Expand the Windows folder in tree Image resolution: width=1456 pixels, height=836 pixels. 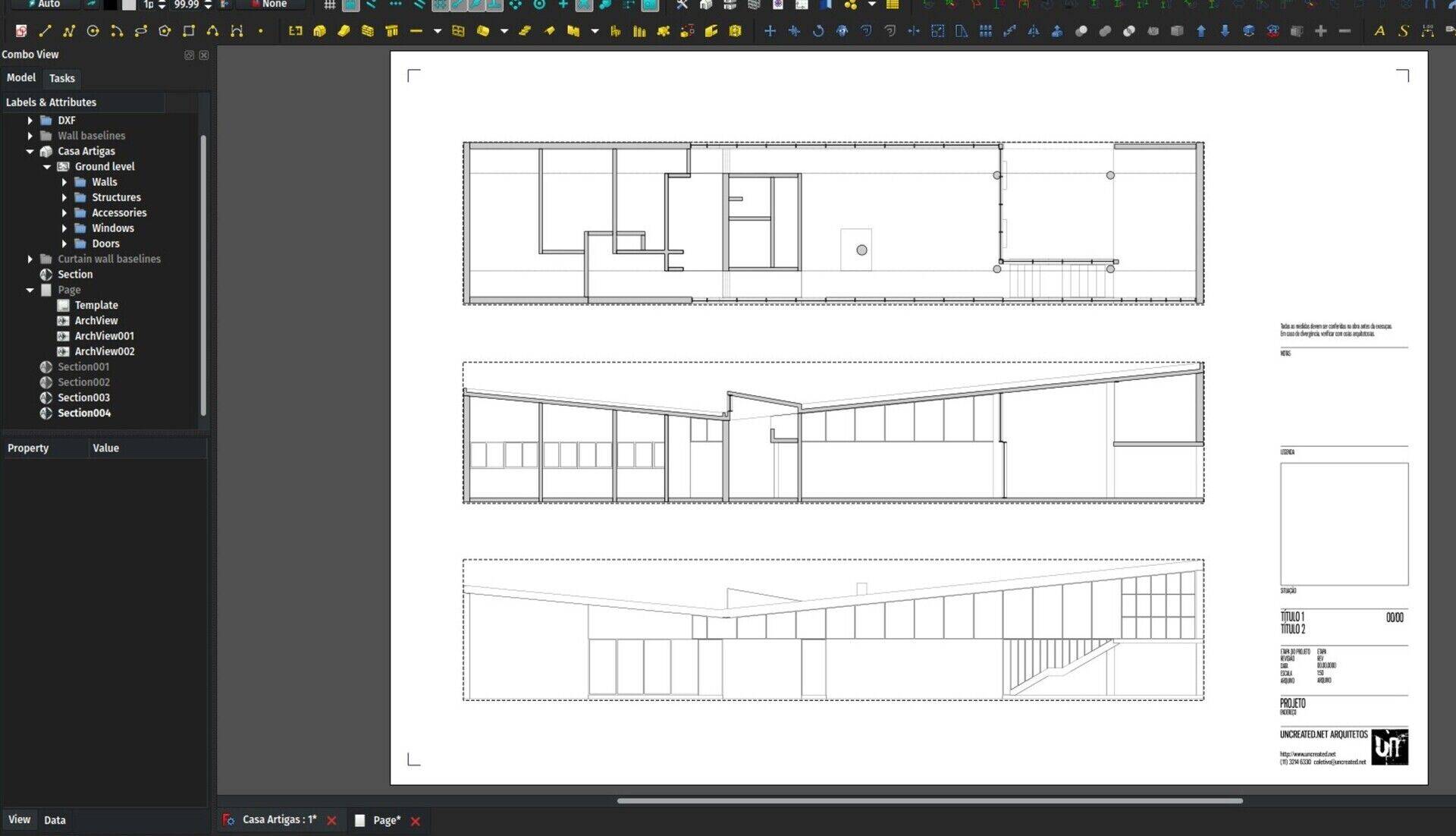(x=64, y=228)
